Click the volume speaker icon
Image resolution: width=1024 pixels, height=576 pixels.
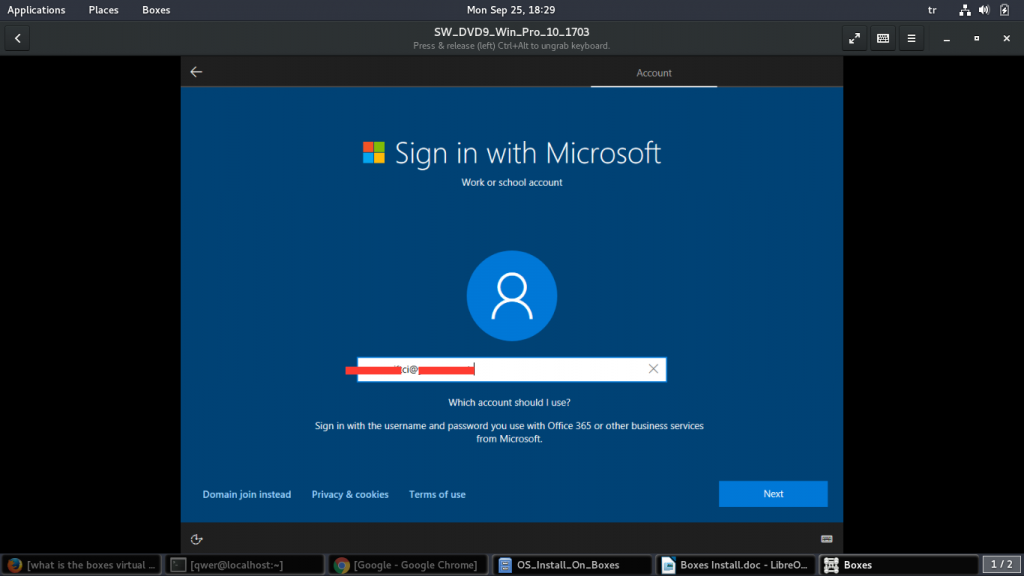pyautogui.click(x=984, y=10)
